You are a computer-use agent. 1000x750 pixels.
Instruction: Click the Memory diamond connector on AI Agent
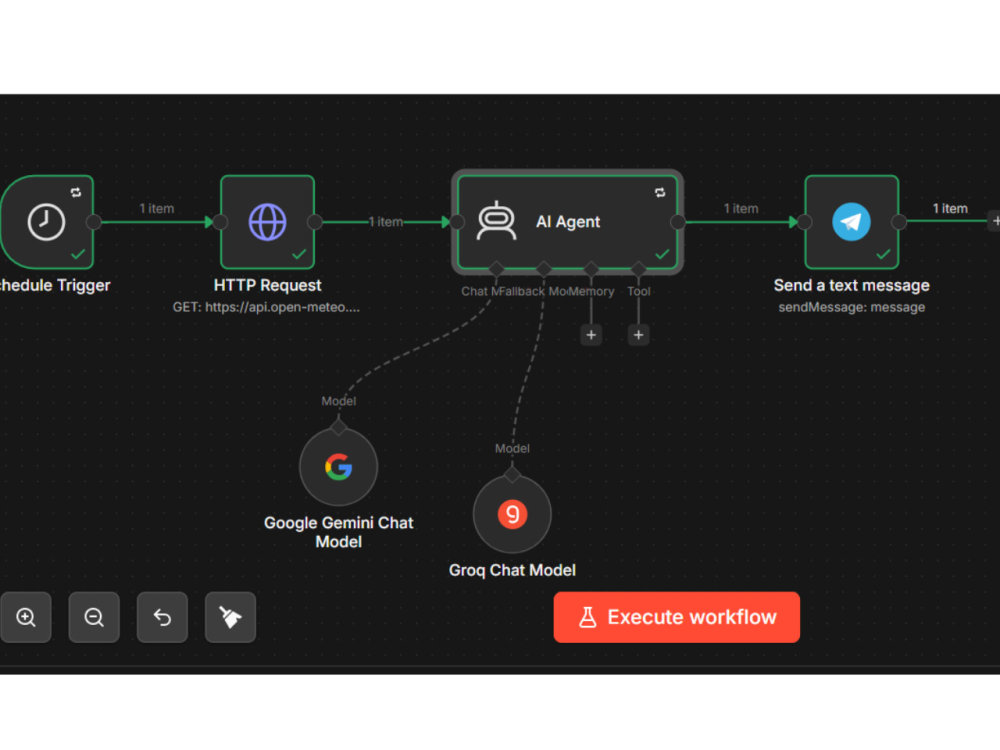pyautogui.click(x=591, y=268)
